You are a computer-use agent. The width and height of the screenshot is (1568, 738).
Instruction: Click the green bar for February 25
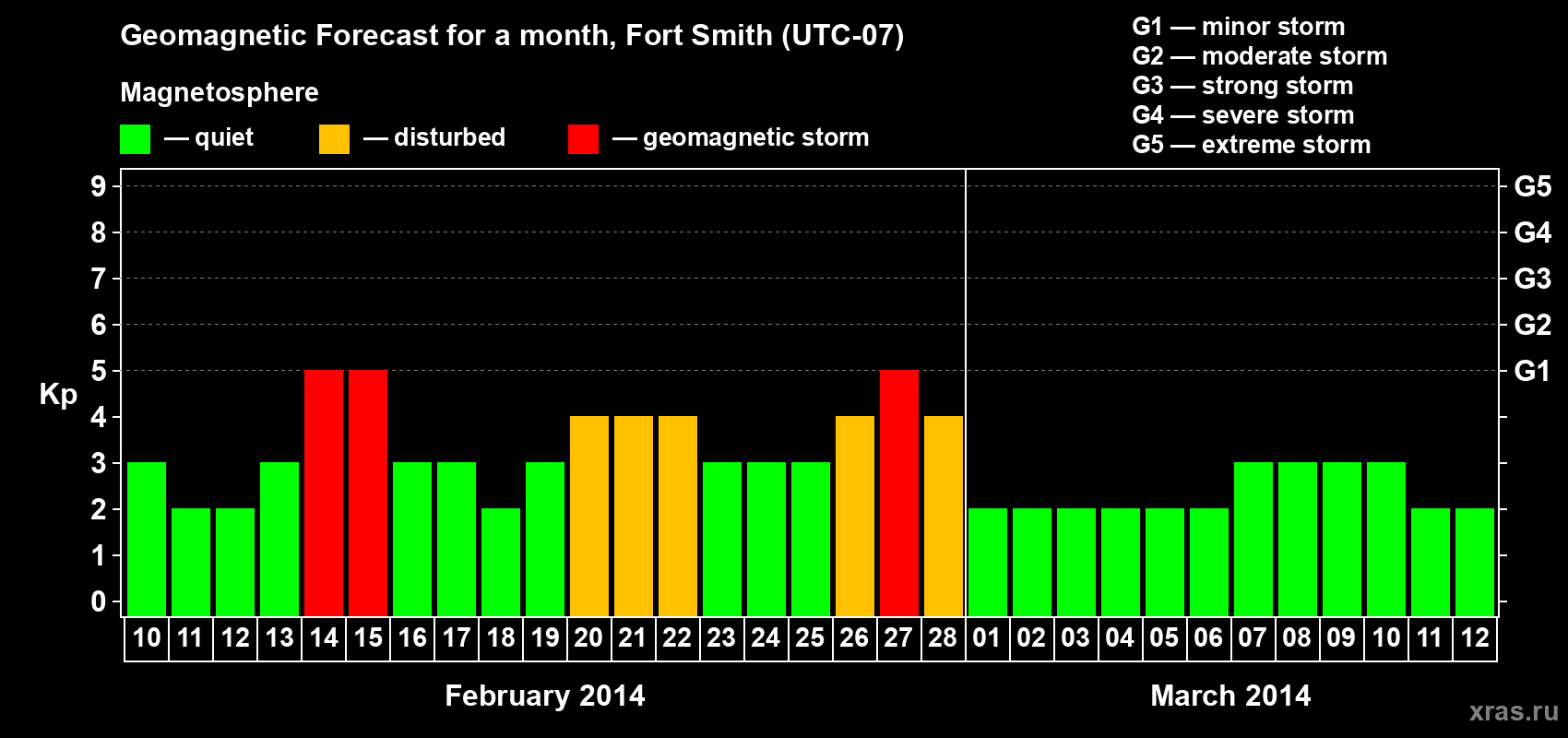811,539
